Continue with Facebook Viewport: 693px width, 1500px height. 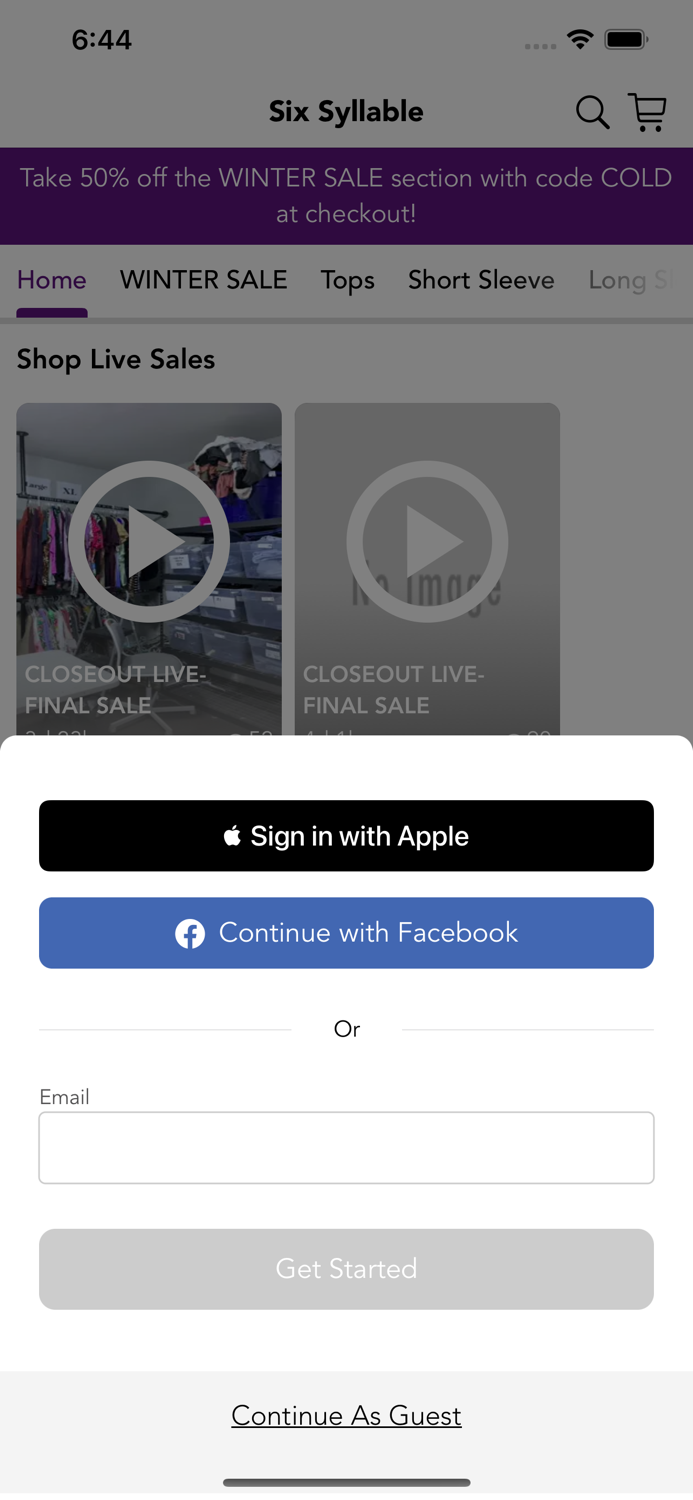(346, 933)
